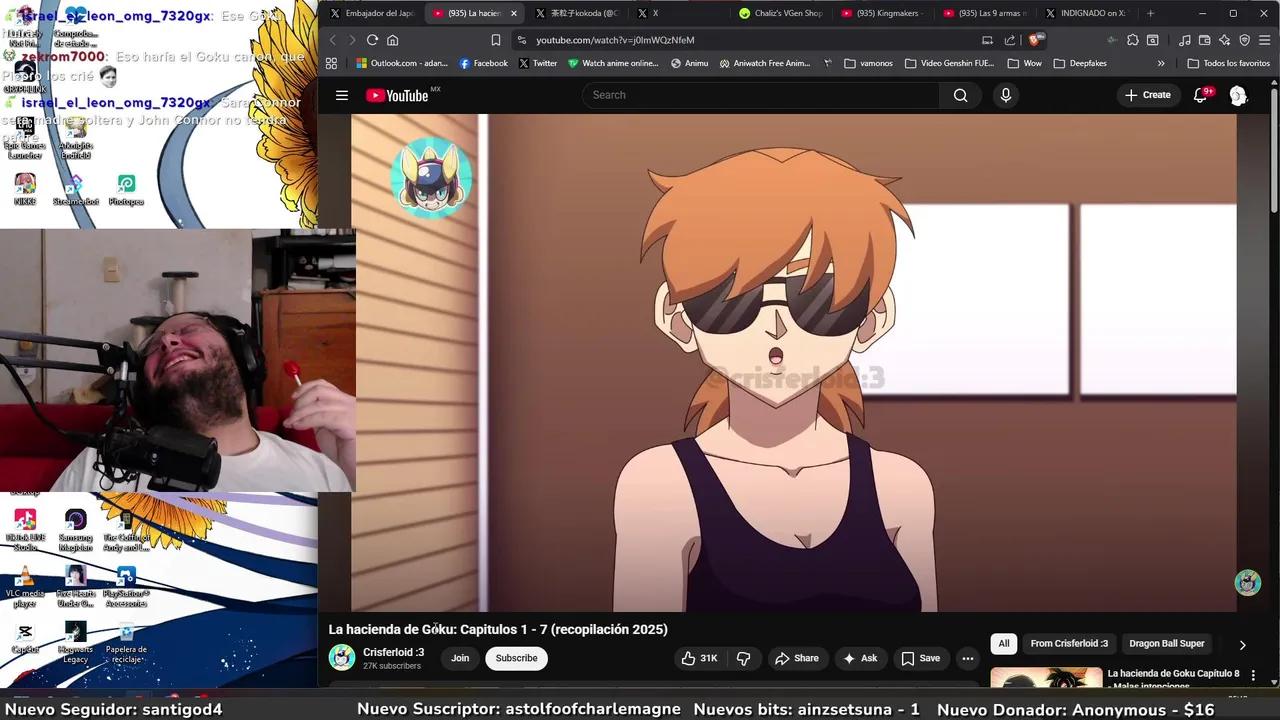
Task: Open Photopea desktop shortcut
Action: (126, 189)
